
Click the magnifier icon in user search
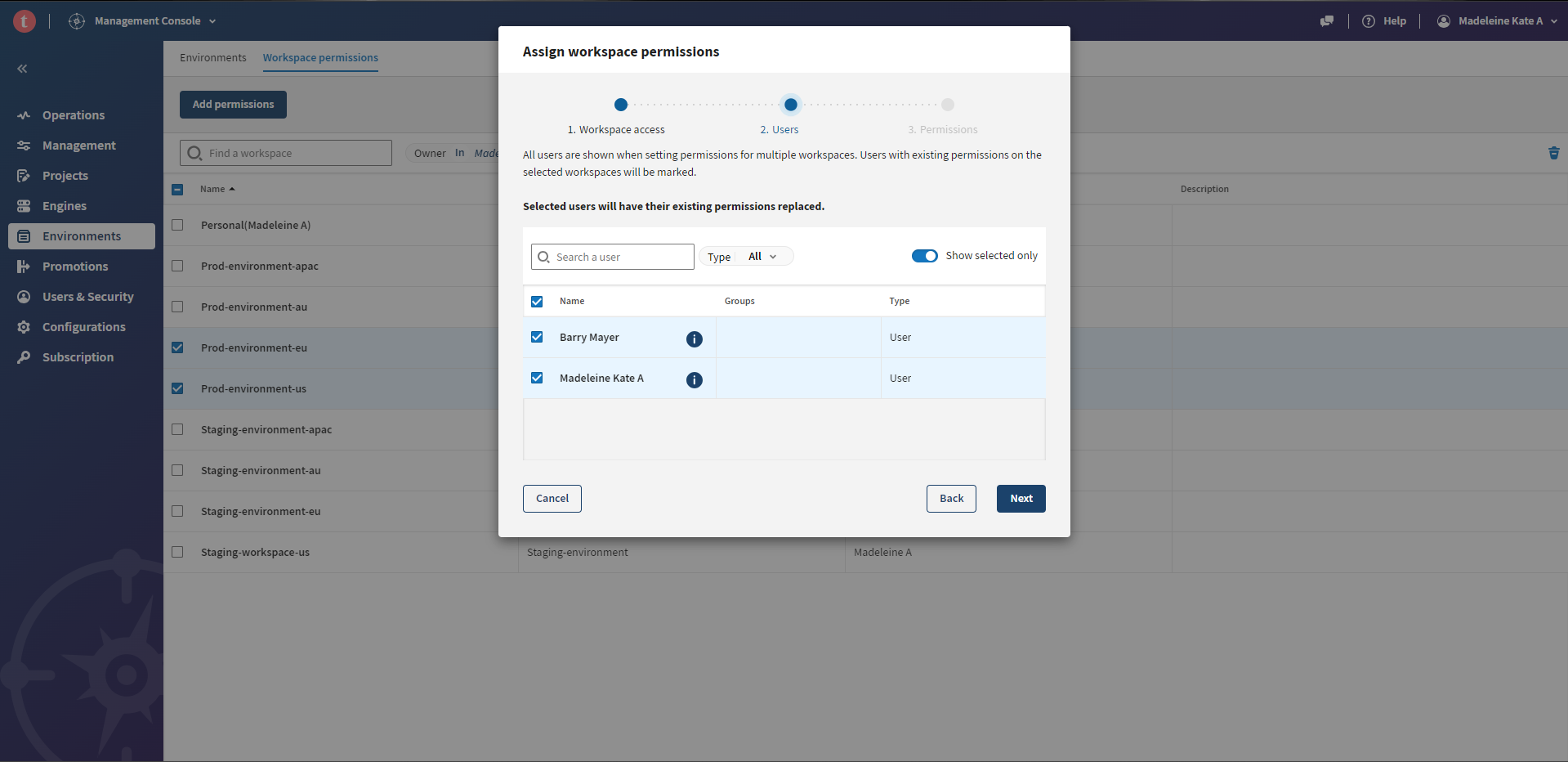pos(544,257)
